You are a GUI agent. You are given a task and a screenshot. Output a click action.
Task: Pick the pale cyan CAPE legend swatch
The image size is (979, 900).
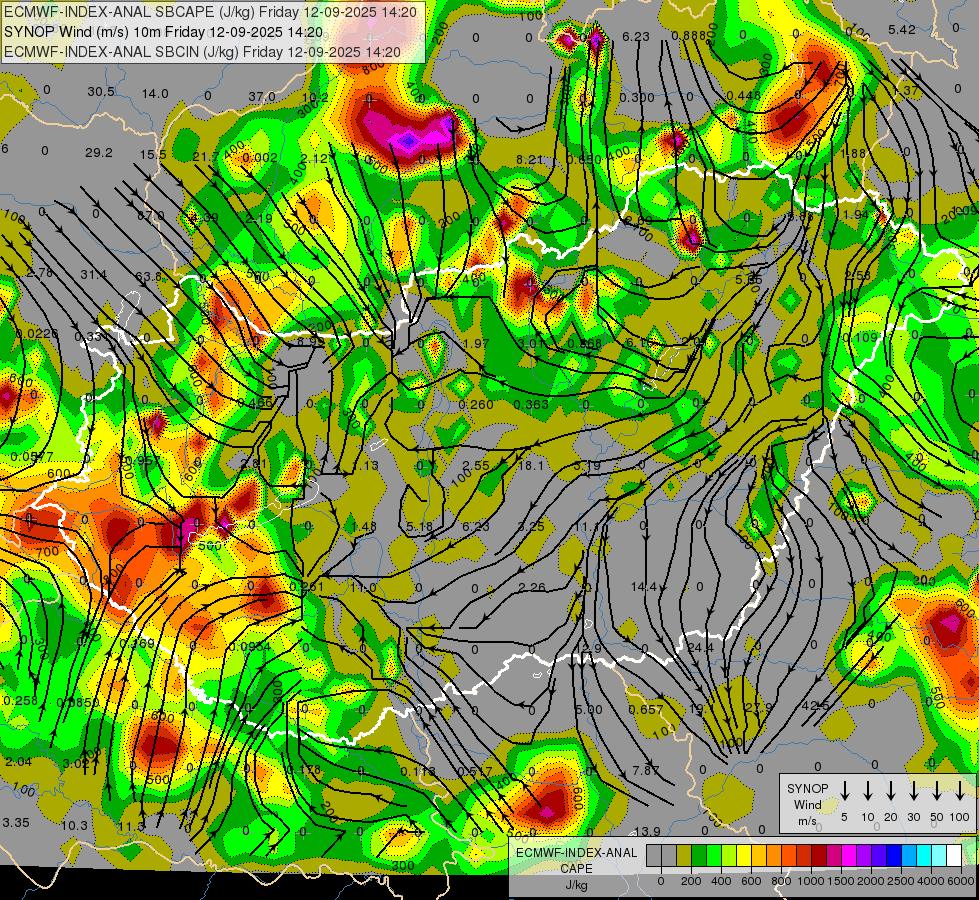coord(938,855)
